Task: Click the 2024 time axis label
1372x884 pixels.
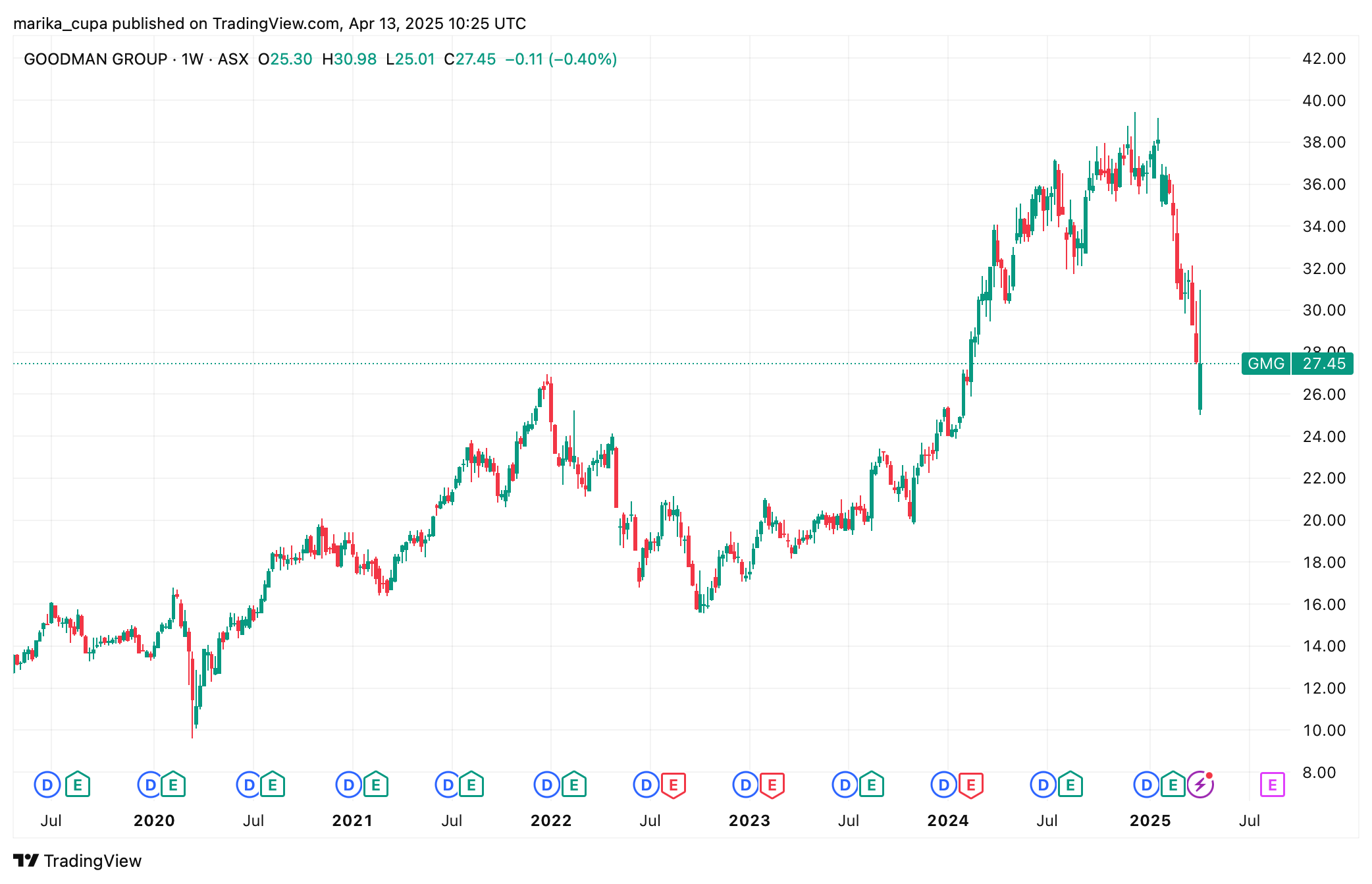Action: [948, 821]
